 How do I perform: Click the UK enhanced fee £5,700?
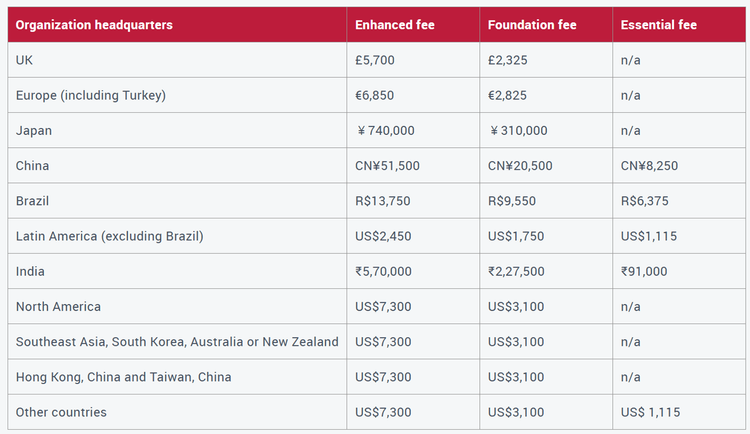coord(376,60)
